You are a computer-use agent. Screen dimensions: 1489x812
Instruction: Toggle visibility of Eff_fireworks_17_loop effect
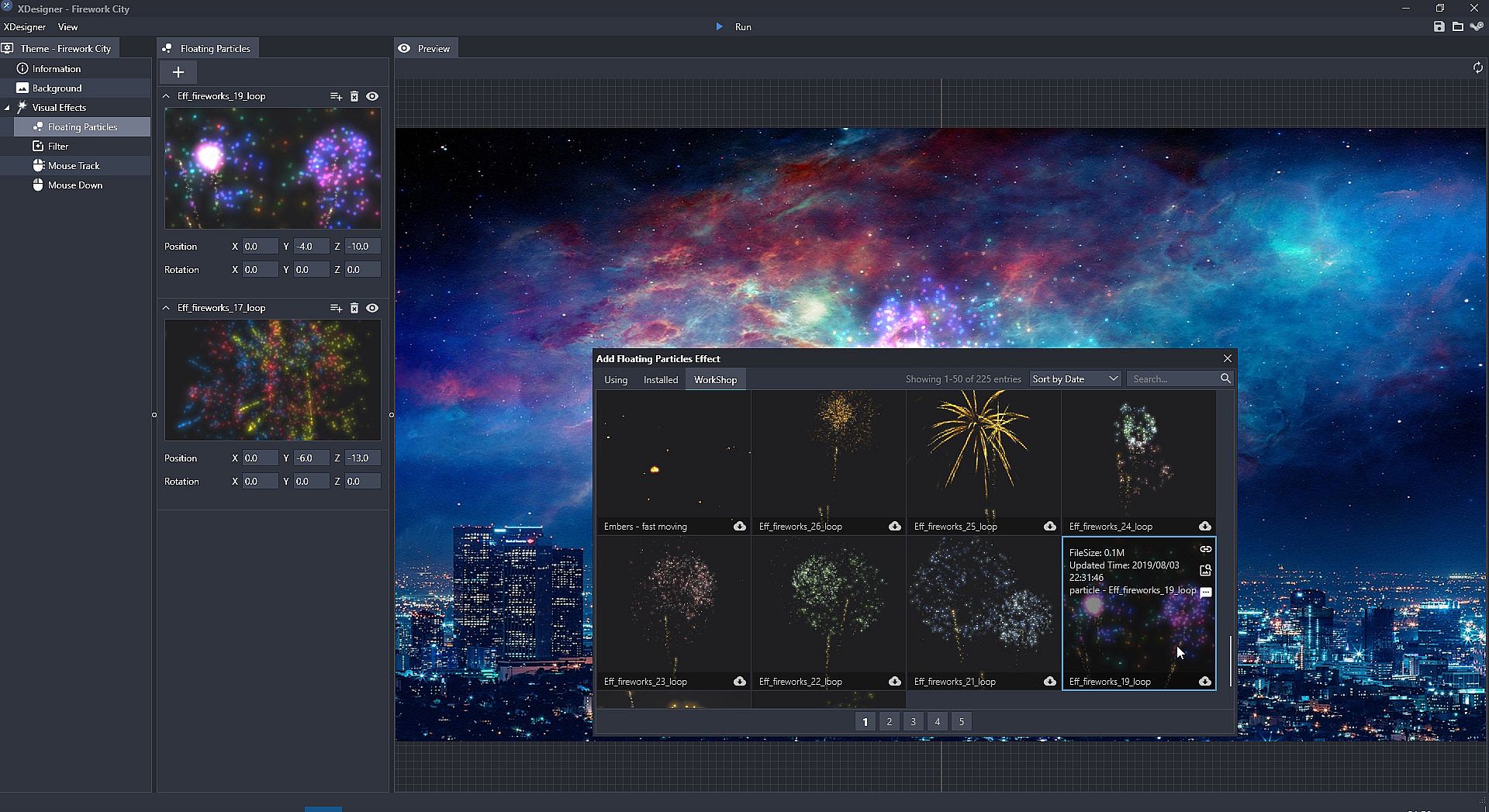372,308
